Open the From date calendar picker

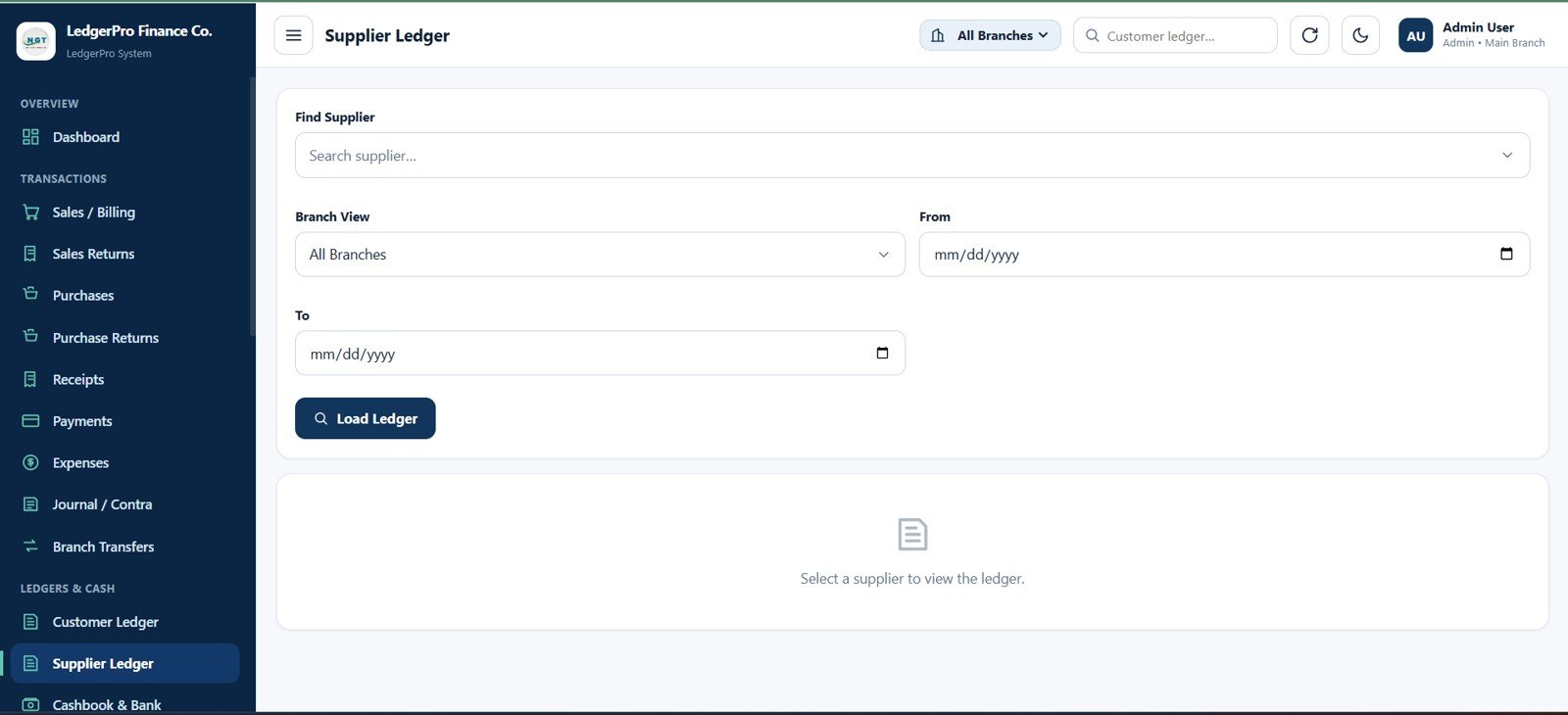point(1506,254)
